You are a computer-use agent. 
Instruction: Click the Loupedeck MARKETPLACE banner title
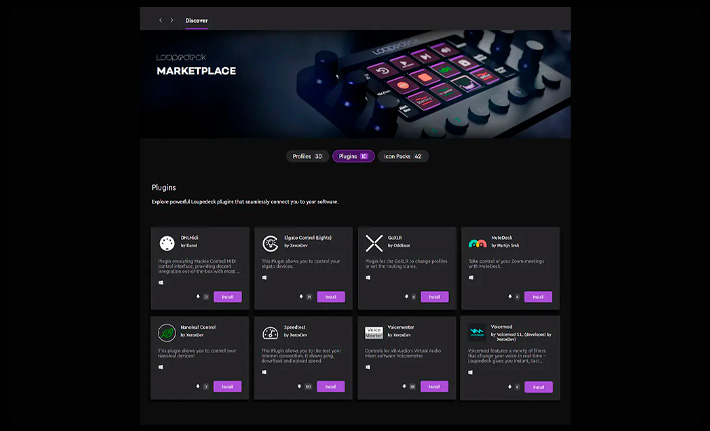pos(196,71)
